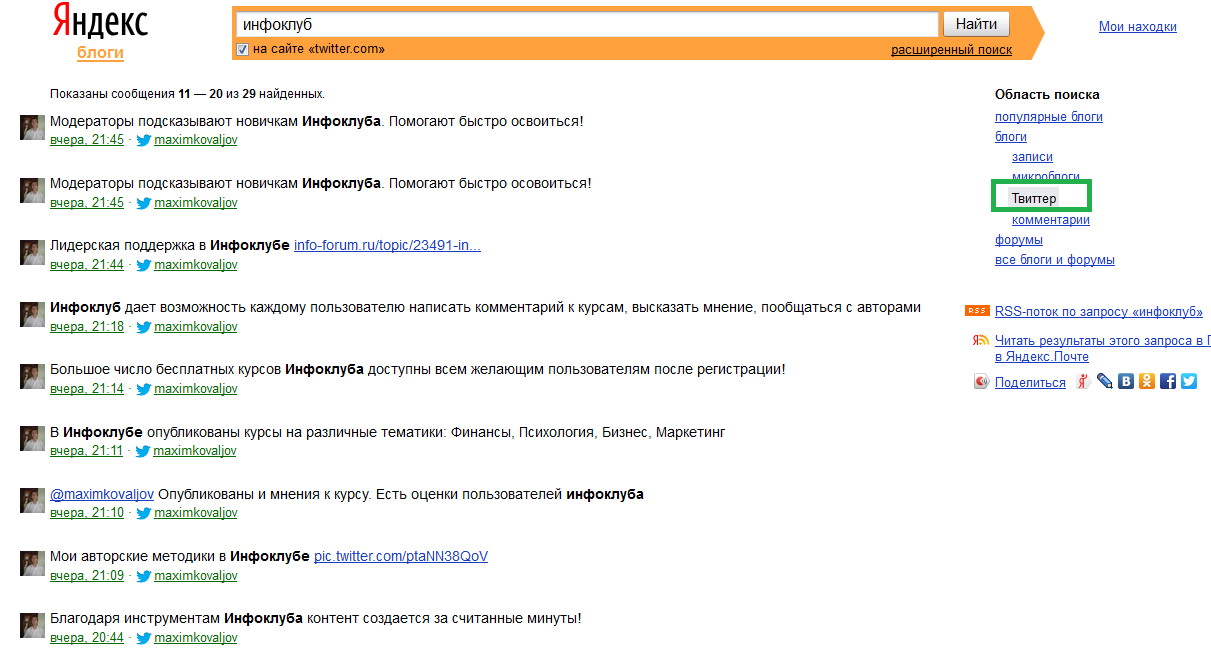Image resolution: width=1211 pixels, height=661 pixels.
Task: Open расширенный поиск advanced search
Action: [x=951, y=50]
